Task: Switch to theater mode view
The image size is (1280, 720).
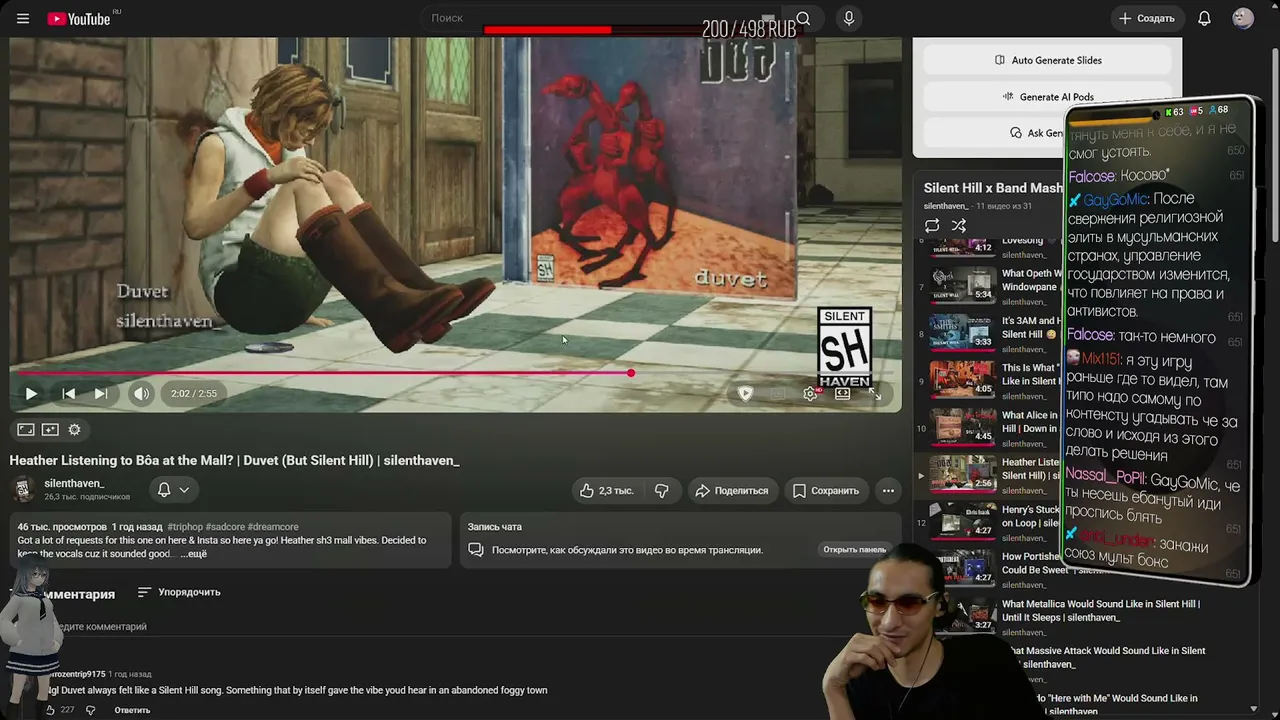Action: [x=842, y=394]
